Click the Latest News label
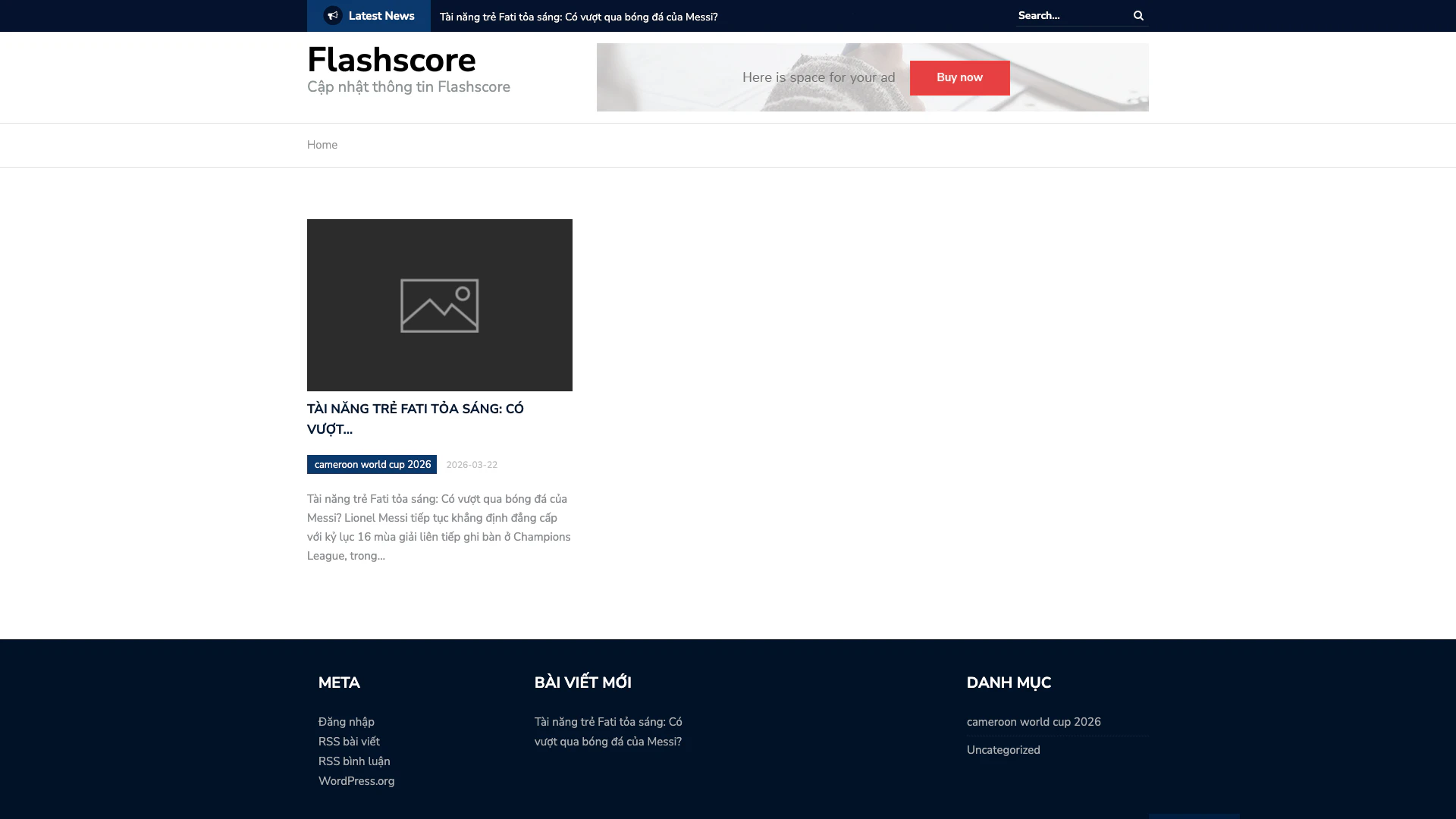Image resolution: width=1456 pixels, height=819 pixels. (x=381, y=16)
